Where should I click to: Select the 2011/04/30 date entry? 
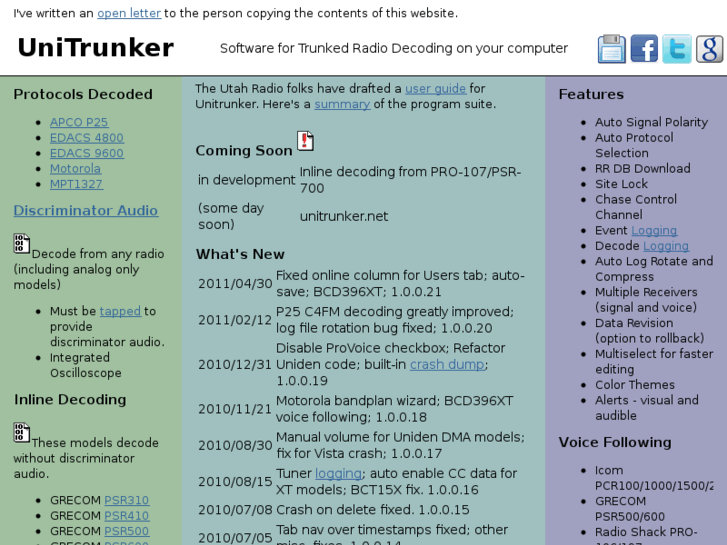tap(235, 283)
